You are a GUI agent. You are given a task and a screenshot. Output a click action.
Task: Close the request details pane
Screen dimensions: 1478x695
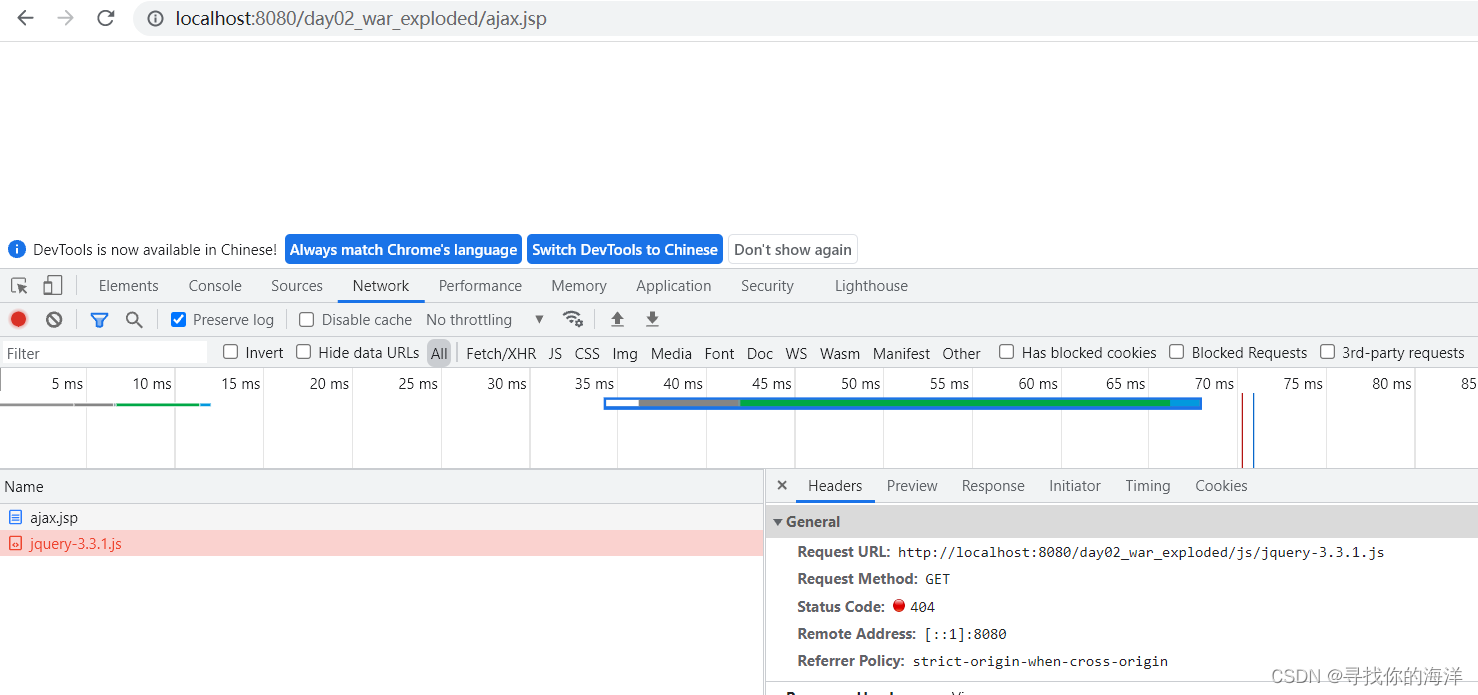(782, 485)
